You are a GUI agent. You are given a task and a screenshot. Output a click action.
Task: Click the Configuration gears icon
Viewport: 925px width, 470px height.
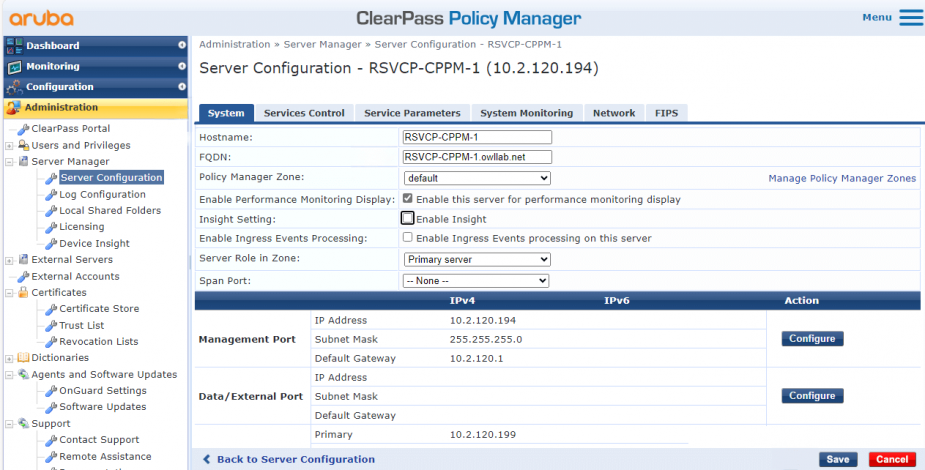point(14,87)
